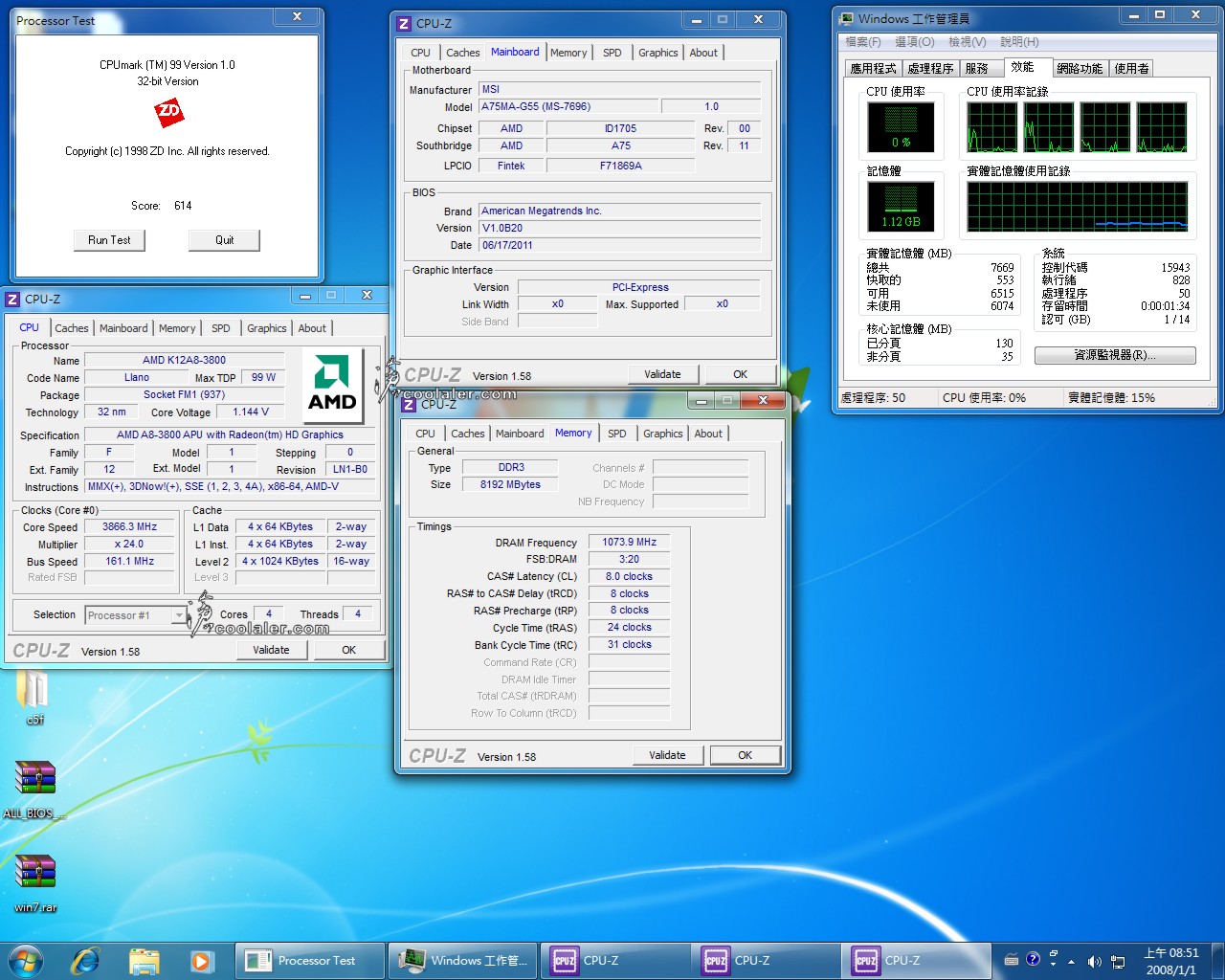Show hidden tray icons arrow
The height and width of the screenshot is (980, 1225).
pos(1071,961)
